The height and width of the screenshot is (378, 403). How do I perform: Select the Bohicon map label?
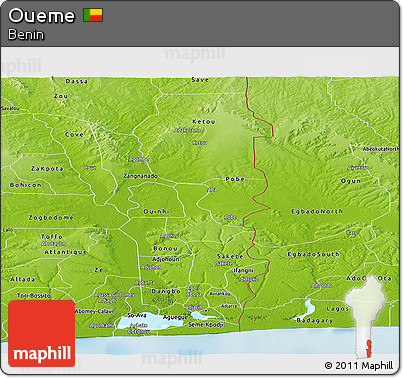26,185
